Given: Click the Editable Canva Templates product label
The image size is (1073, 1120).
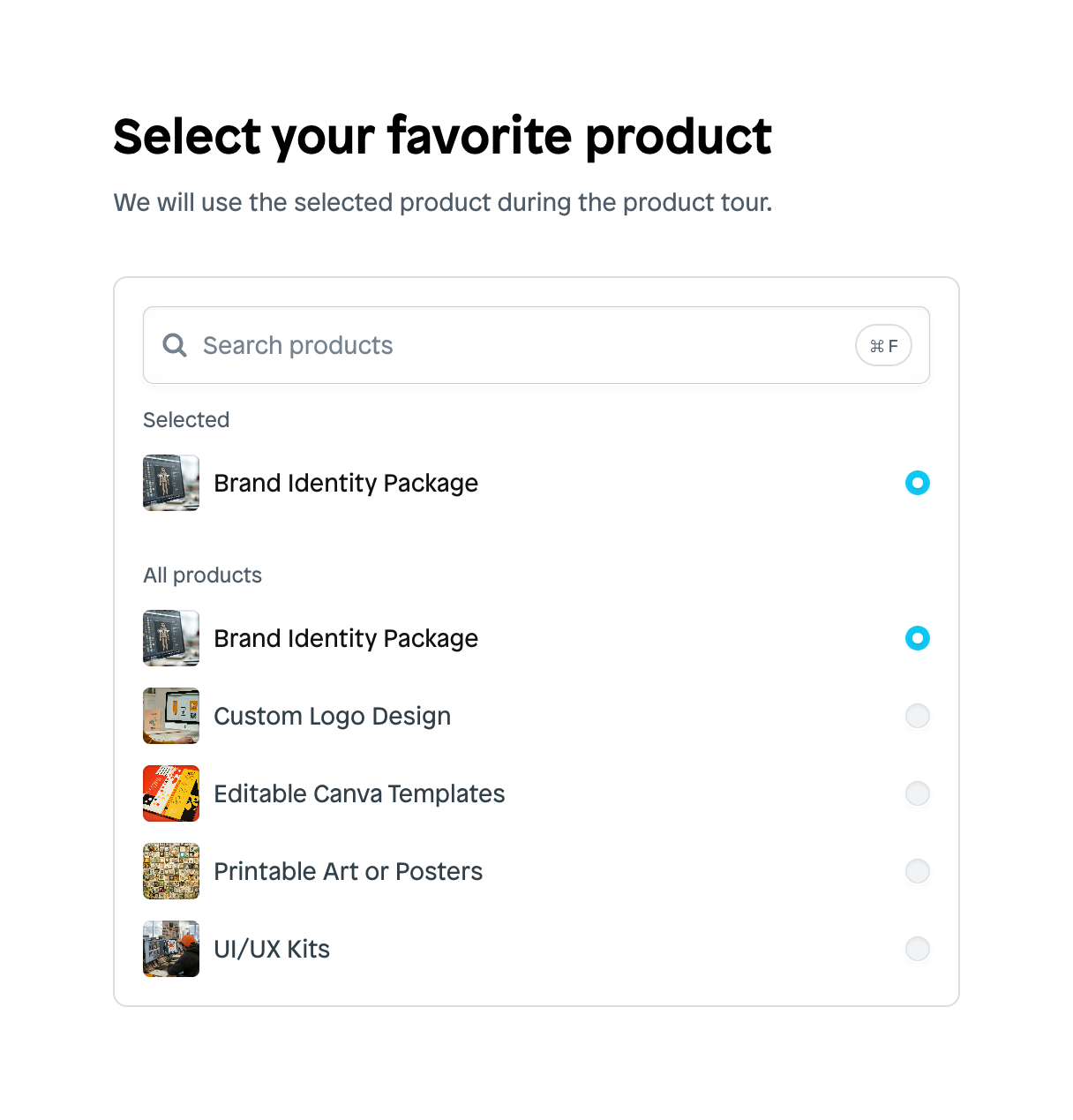Looking at the screenshot, I should coord(360,793).
